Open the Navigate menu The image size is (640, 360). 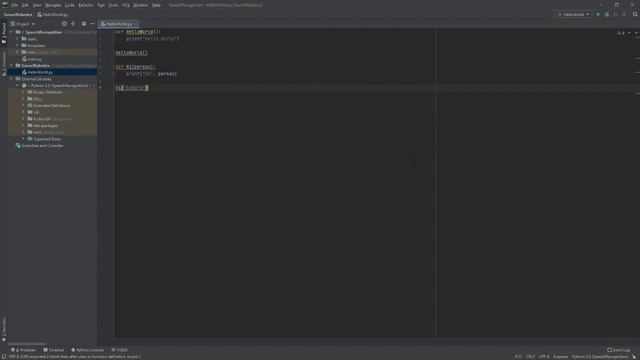(53, 5)
